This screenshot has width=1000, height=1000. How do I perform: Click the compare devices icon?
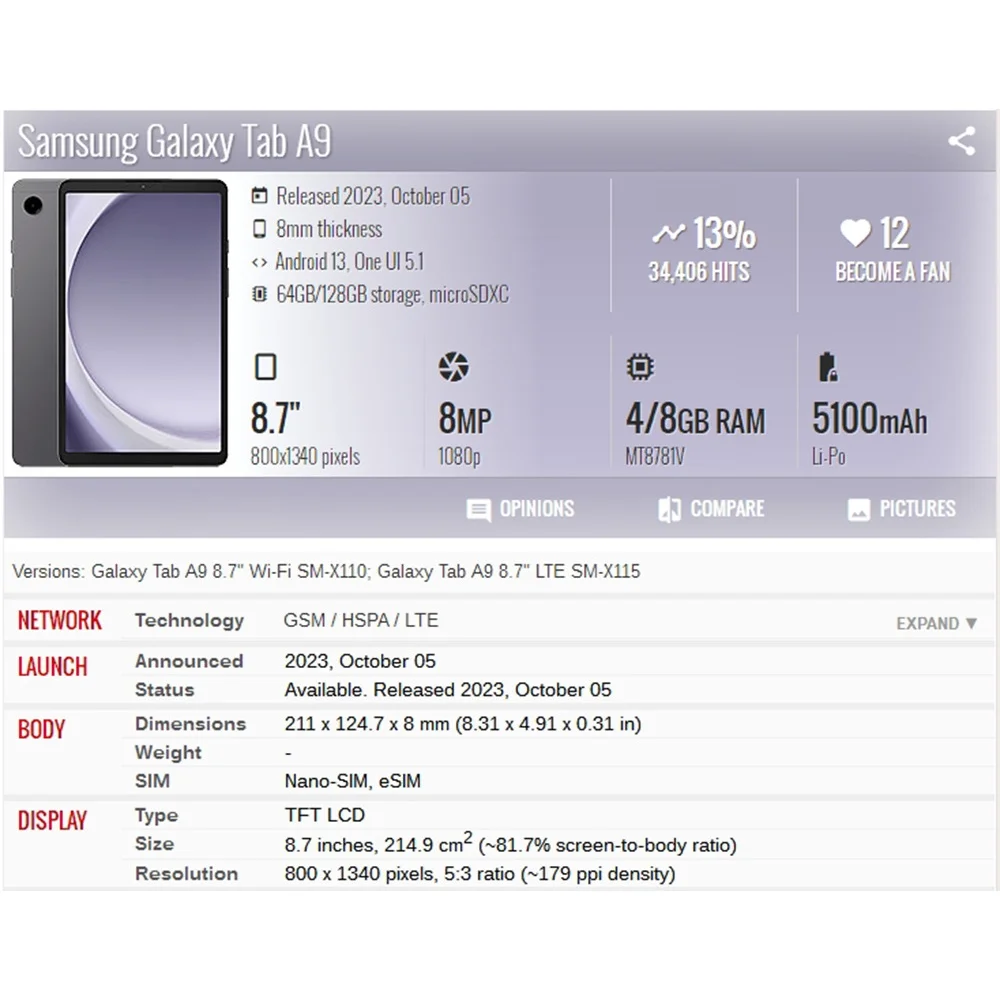click(670, 510)
